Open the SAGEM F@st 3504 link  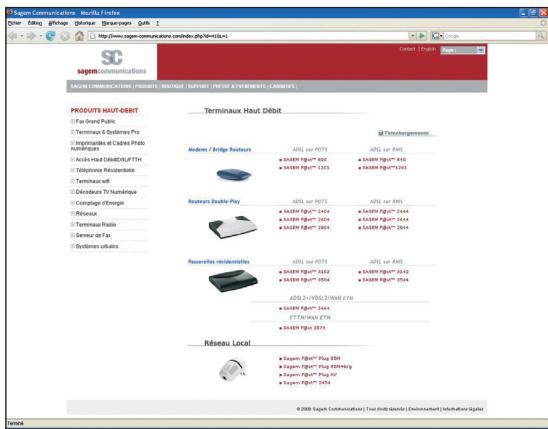(307, 280)
